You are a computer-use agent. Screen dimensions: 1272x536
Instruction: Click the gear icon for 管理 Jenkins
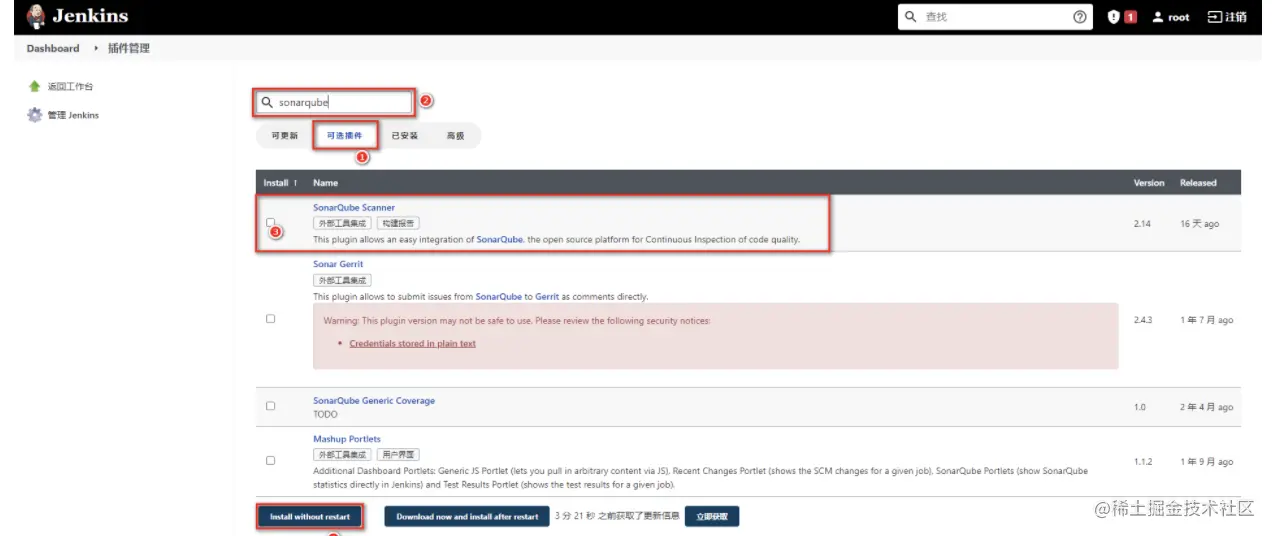pyautogui.click(x=35, y=115)
